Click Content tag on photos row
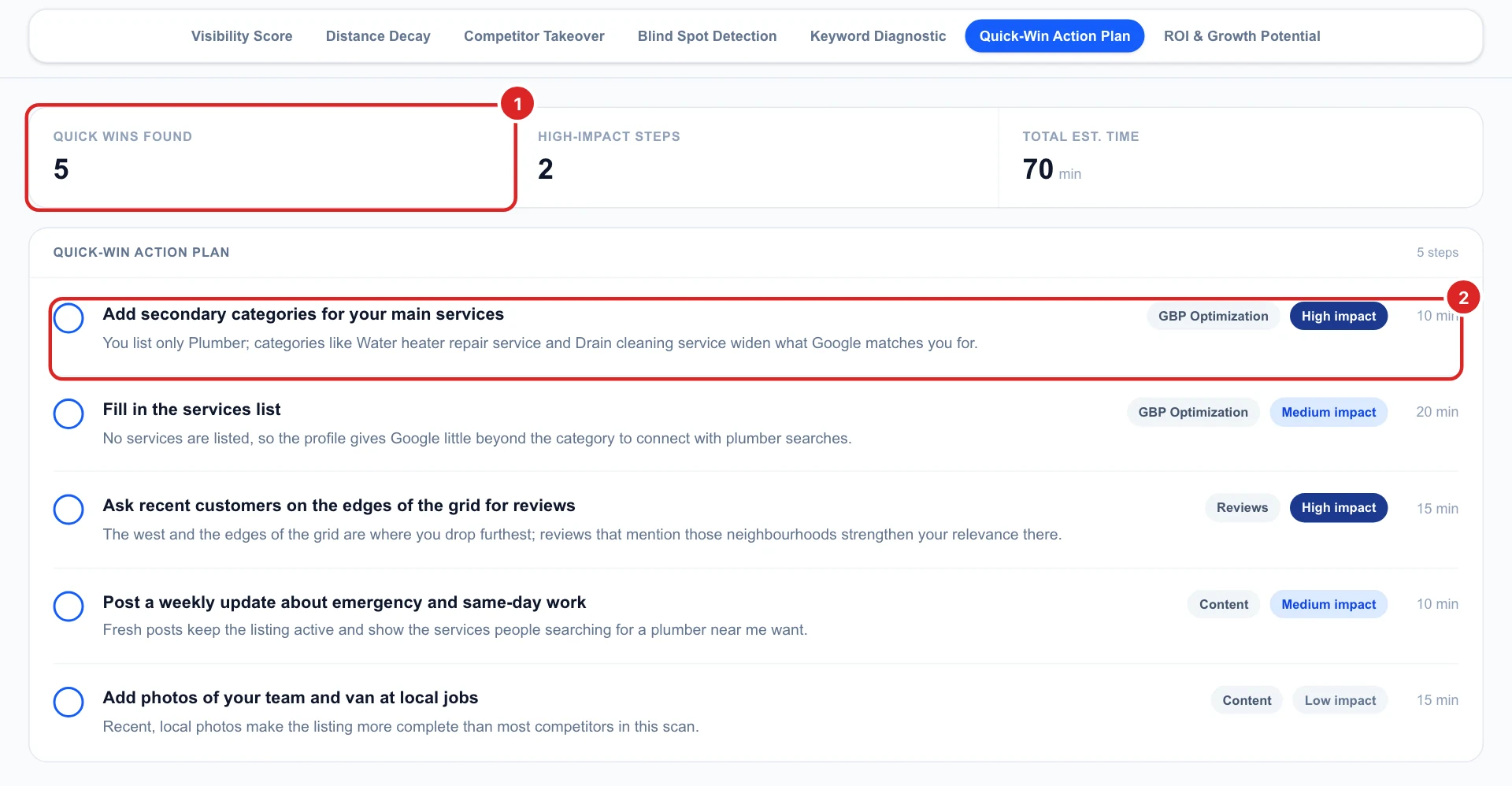 [x=1247, y=700]
